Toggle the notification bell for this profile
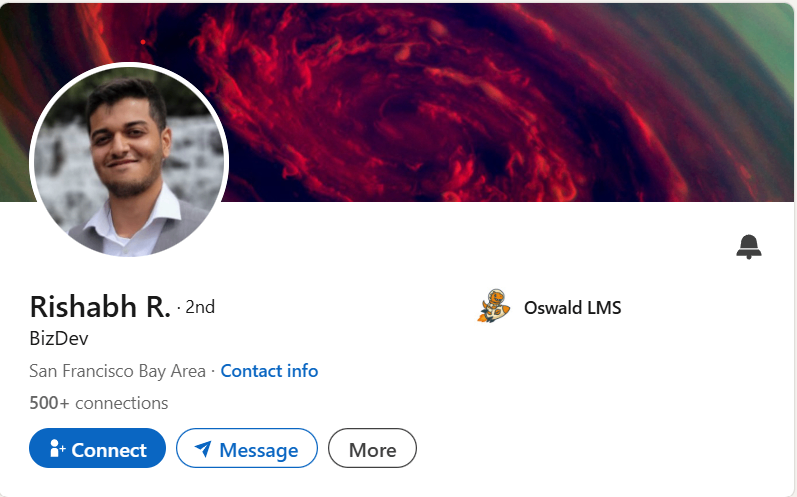Viewport: 797px width, 497px height. point(749,246)
